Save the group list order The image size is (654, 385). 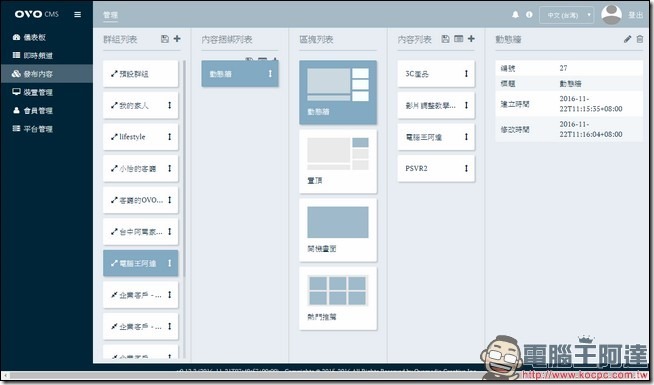pos(165,39)
